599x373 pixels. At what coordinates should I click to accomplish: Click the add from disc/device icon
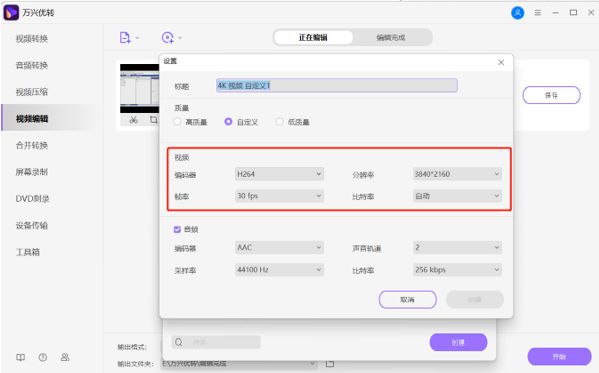point(167,37)
